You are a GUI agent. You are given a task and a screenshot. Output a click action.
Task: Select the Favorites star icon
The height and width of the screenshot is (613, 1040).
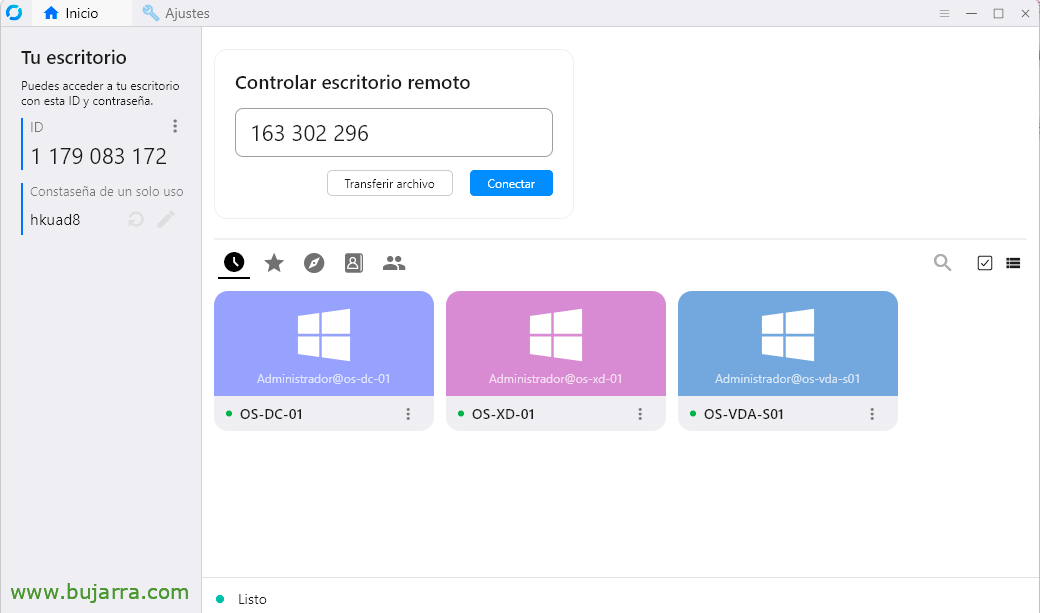pyautogui.click(x=273, y=262)
